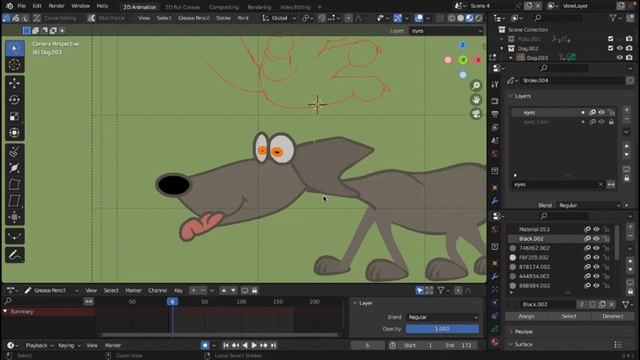Select the Select Box tool in toolbar

click(x=14, y=49)
